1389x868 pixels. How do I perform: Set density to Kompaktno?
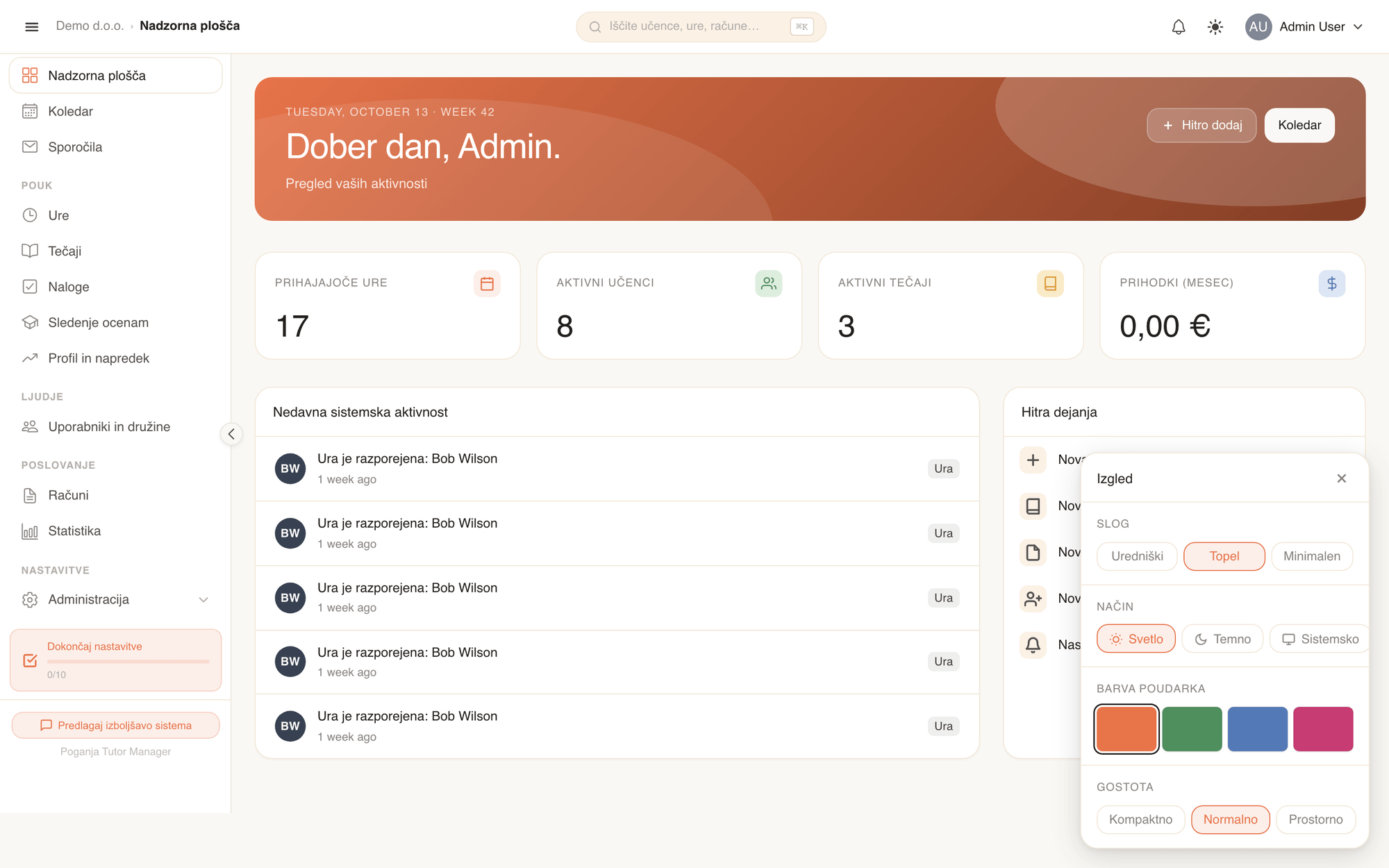click(x=1140, y=819)
